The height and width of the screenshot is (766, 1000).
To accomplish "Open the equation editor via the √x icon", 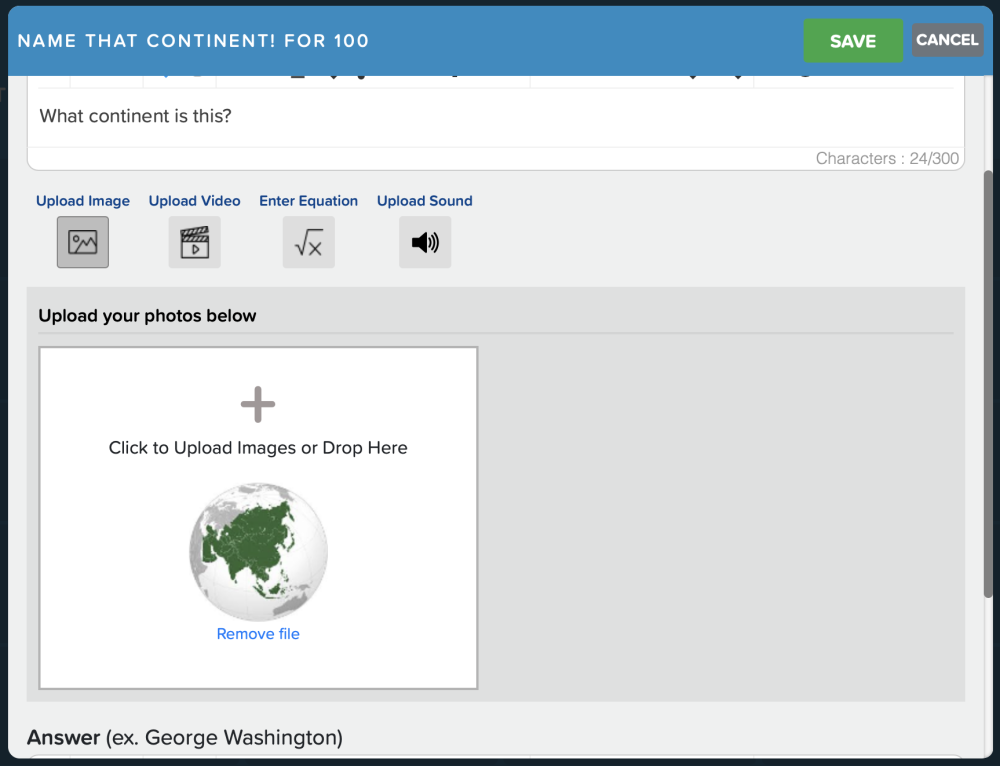I will coord(308,242).
